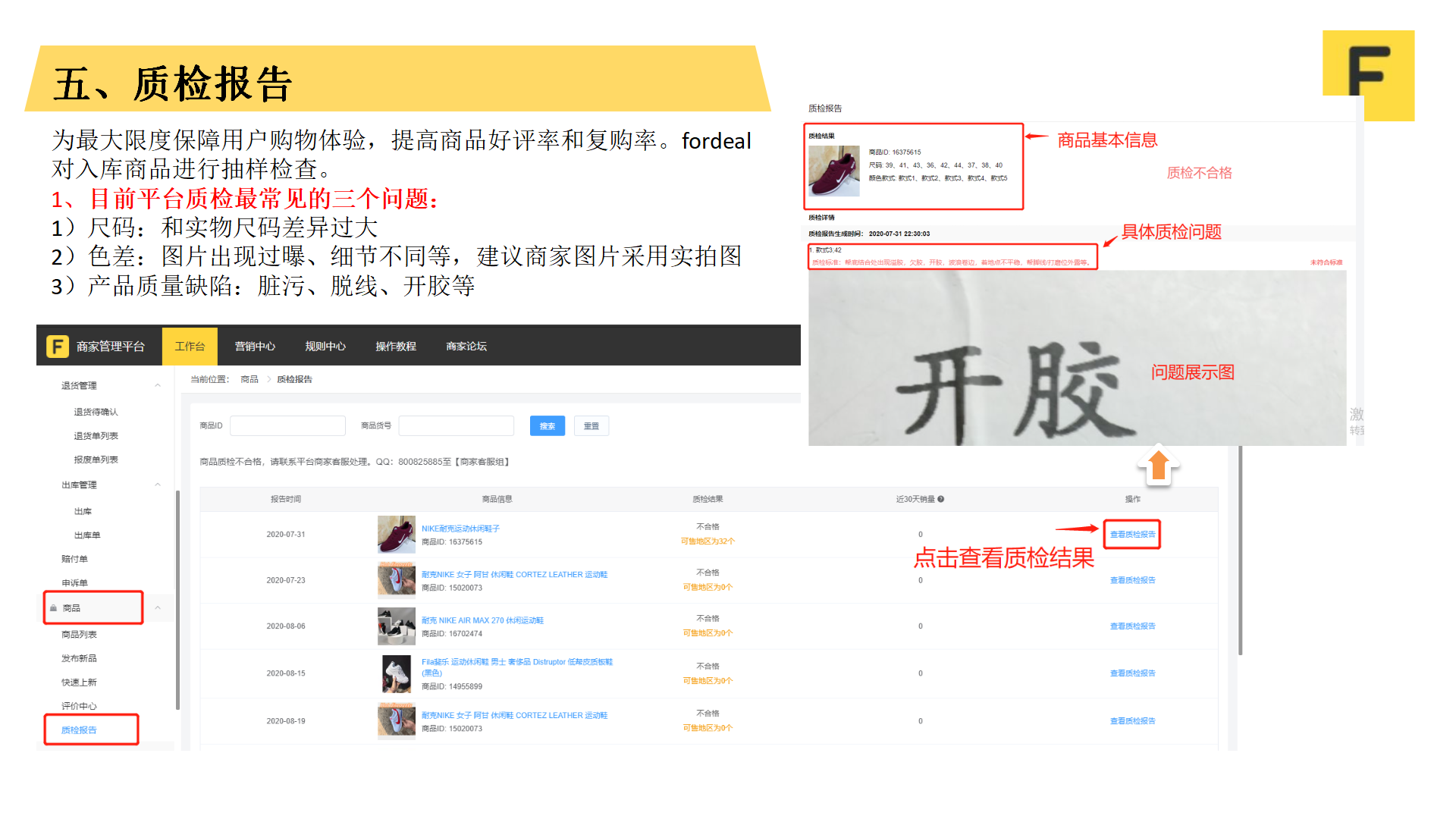Click the sidebar vertical scrollbar
1456x819 pixels.
[177, 599]
